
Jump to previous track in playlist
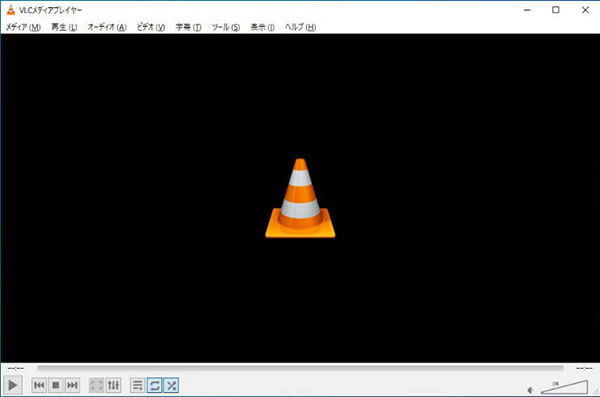pyautogui.click(x=39, y=385)
